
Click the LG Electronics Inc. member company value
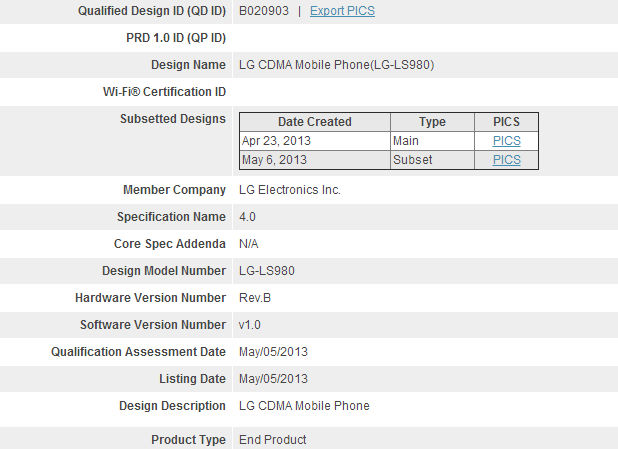[290, 190]
